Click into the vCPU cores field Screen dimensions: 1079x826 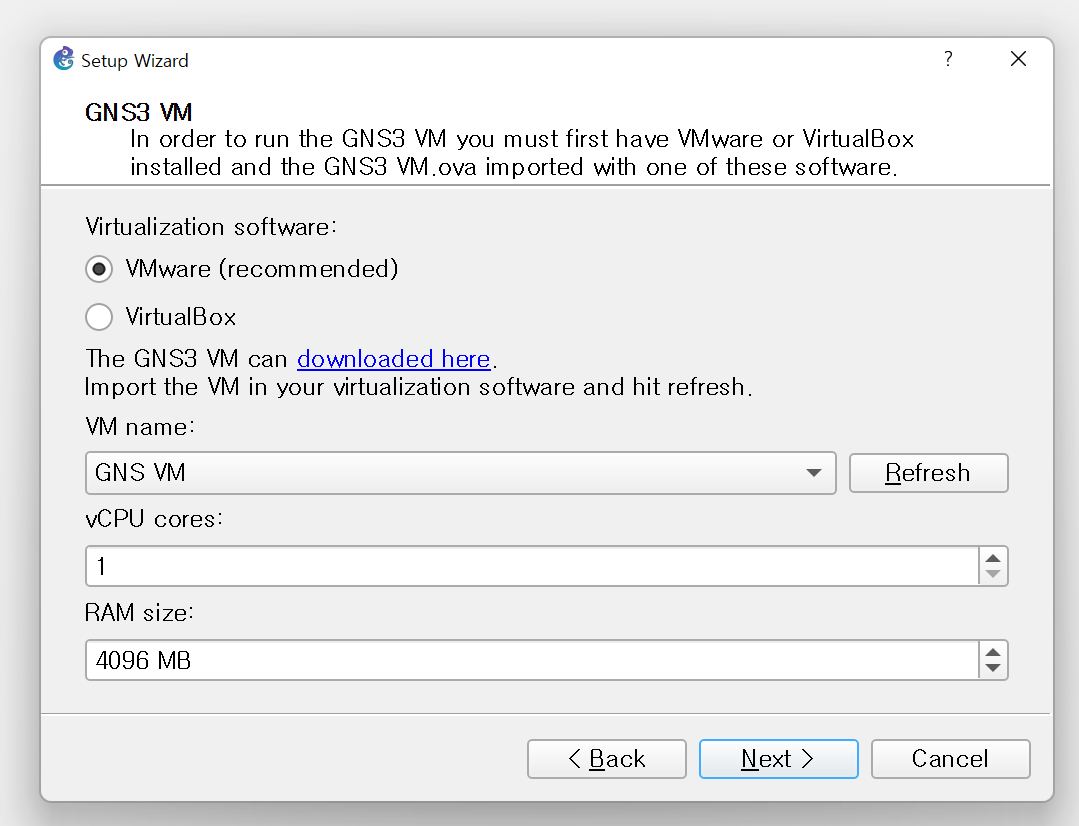coord(532,566)
